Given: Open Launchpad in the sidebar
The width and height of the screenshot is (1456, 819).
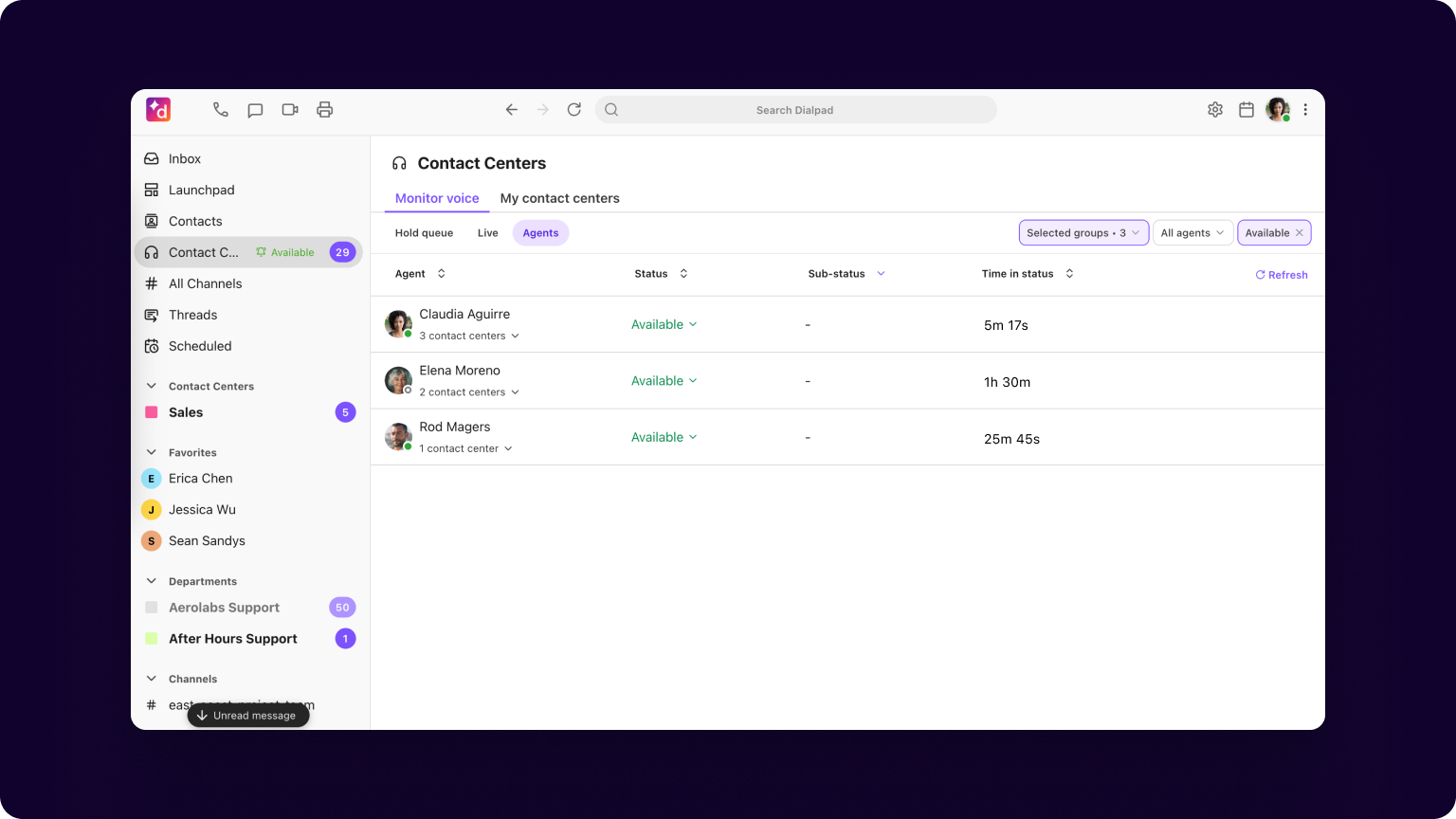Looking at the screenshot, I should tap(246, 190).
